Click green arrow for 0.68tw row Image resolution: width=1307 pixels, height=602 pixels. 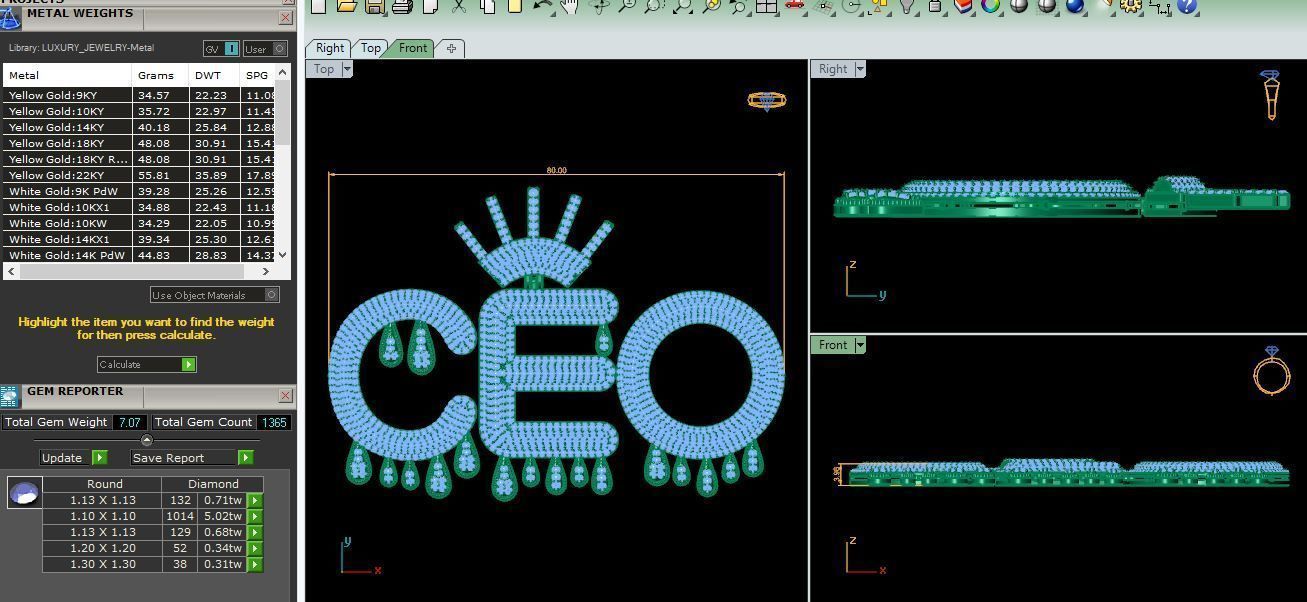pyautogui.click(x=255, y=532)
